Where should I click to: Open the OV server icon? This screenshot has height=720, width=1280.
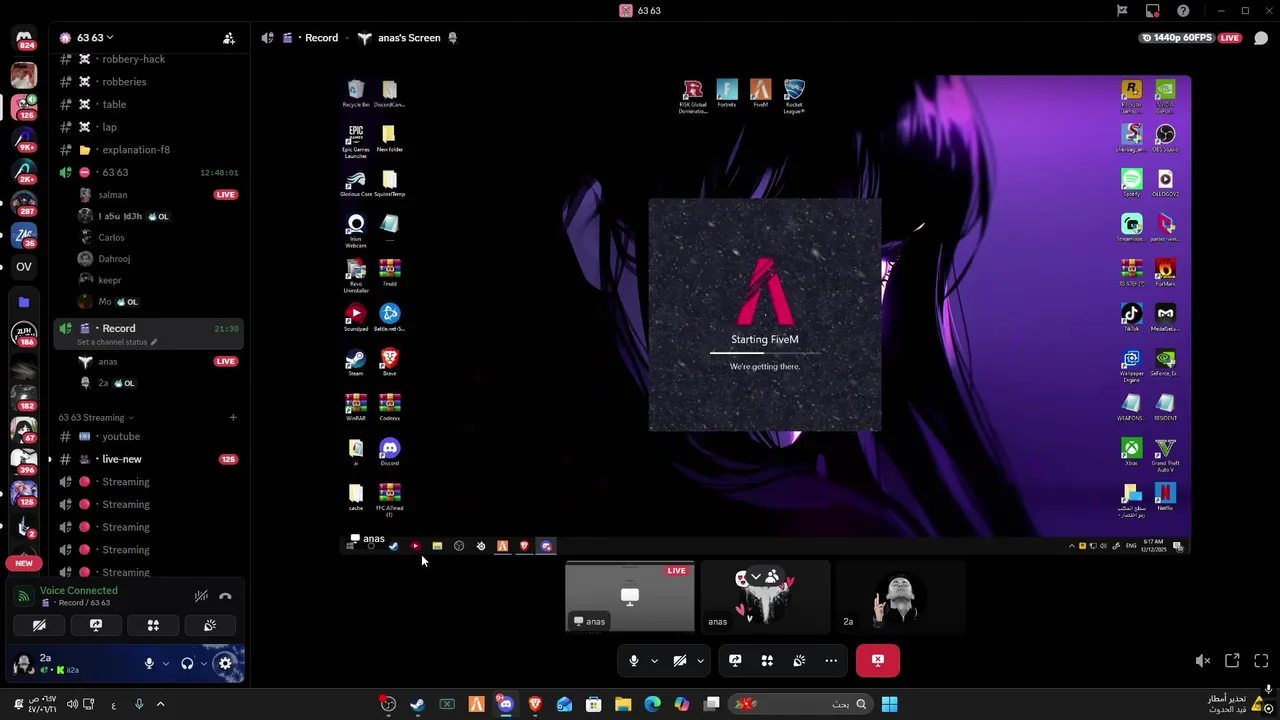point(24,266)
